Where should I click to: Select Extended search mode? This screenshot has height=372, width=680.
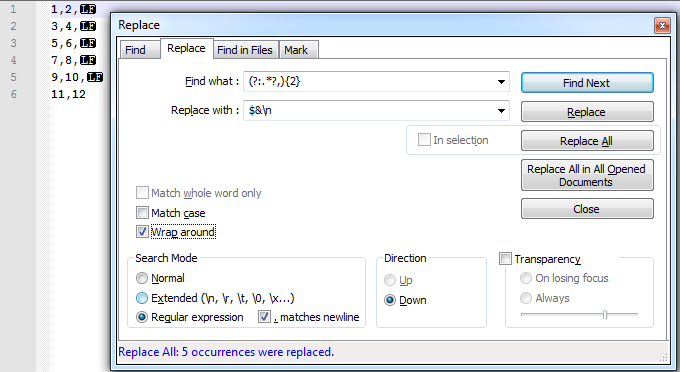[142, 298]
